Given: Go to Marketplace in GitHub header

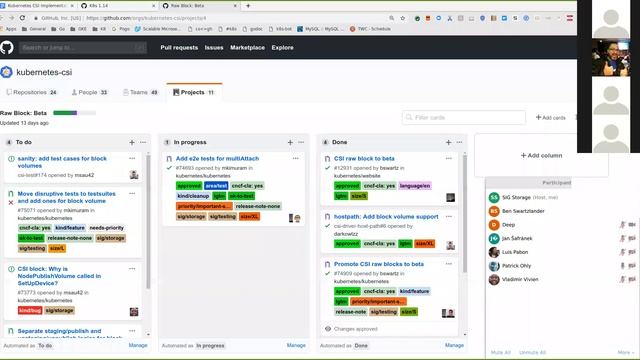Looking at the screenshot, I should click(247, 48).
